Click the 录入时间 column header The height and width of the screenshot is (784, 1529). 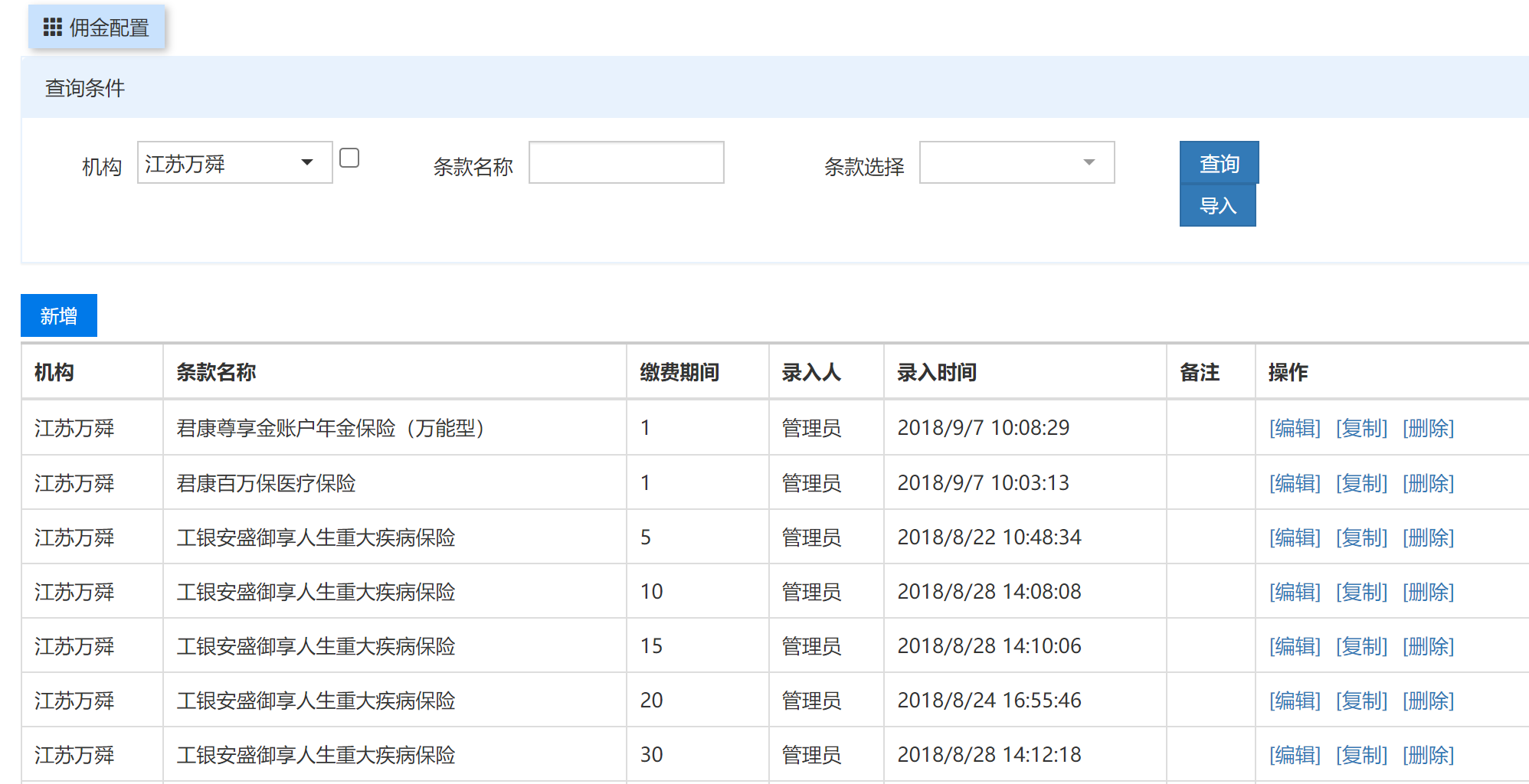pyautogui.click(x=937, y=372)
